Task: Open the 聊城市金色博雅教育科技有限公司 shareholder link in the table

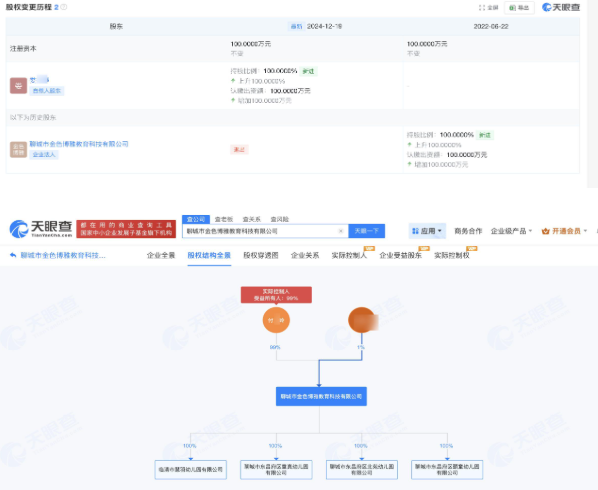Action: click(x=79, y=144)
